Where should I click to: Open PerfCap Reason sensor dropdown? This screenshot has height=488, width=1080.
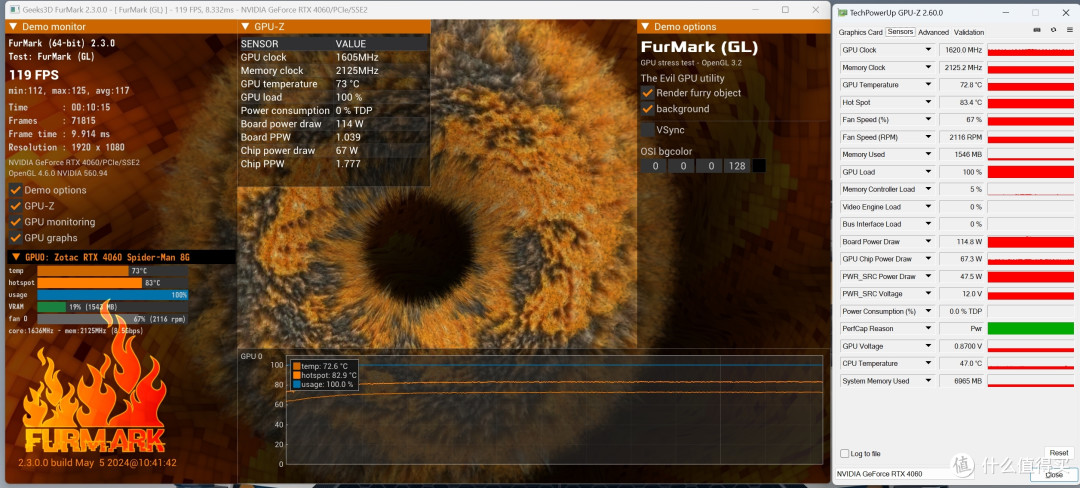928,329
